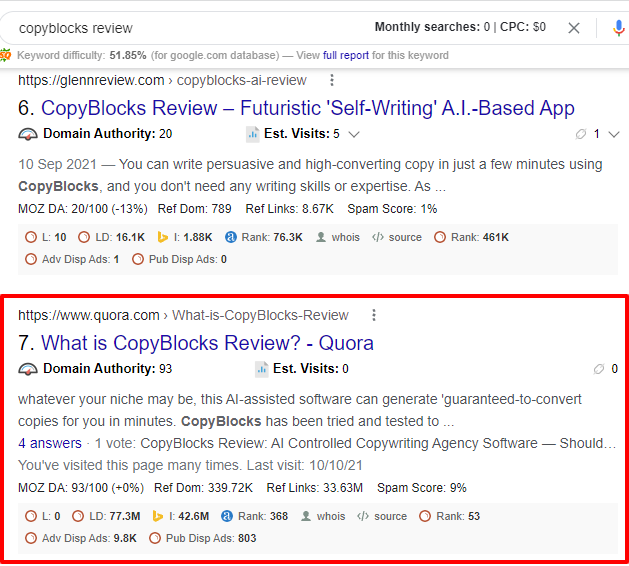This screenshot has height=566, width=629.
Task: Open the 'full report' keyword link
Action: coord(346,55)
